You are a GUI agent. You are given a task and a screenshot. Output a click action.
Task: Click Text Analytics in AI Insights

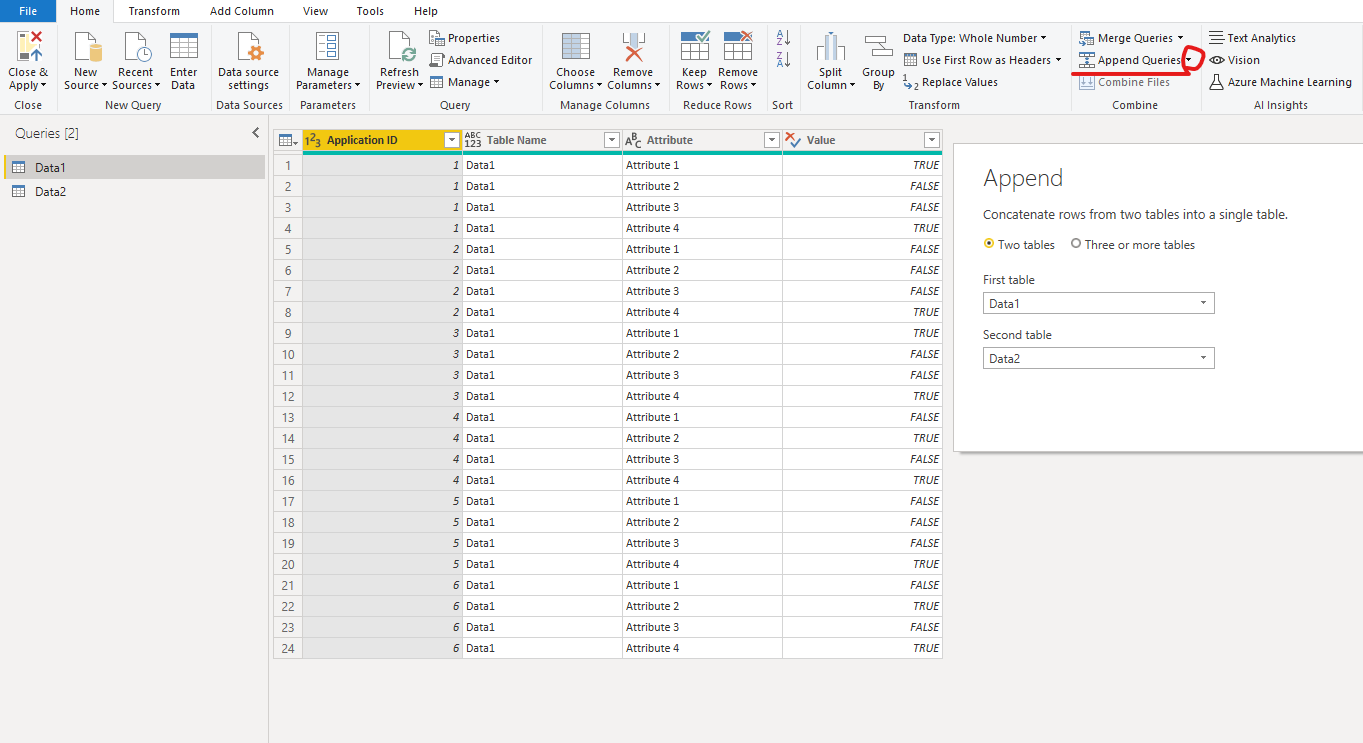pos(1252,38)
